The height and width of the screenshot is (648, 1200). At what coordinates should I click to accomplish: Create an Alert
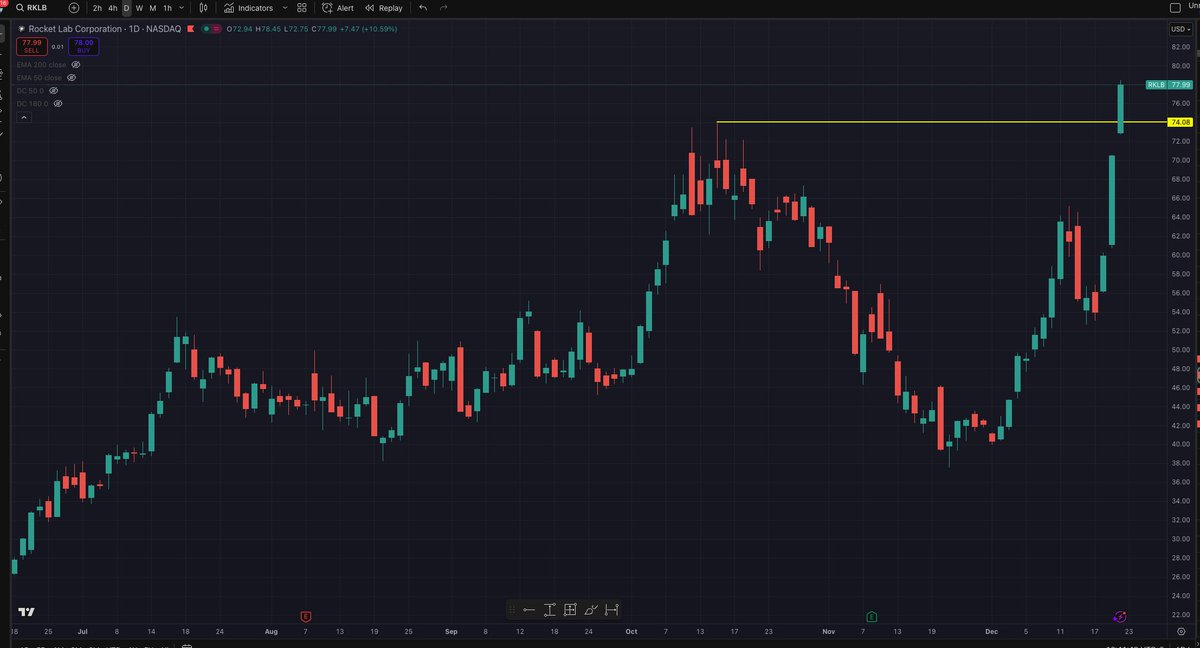pos(338,8)
